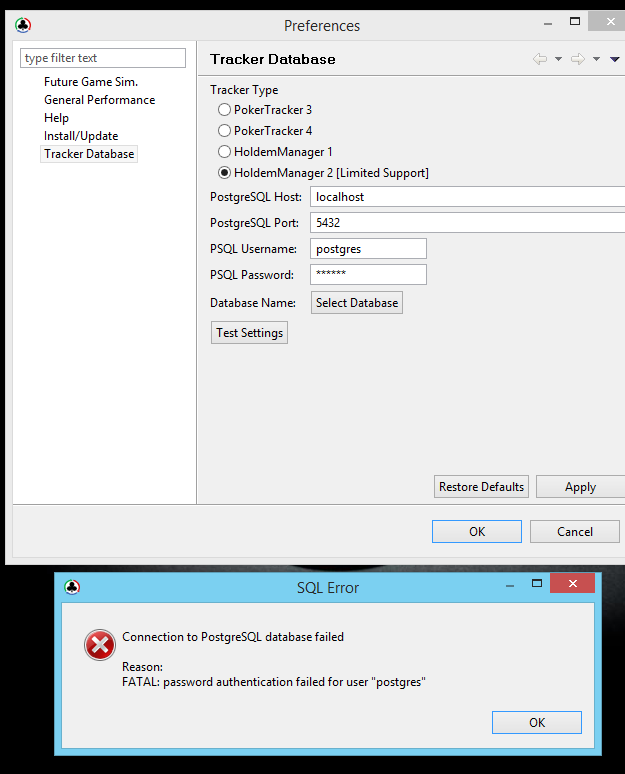Screen dimensions: 625x774
Task: Click the 'Tracker Type' group label
Action: [244, 90]
